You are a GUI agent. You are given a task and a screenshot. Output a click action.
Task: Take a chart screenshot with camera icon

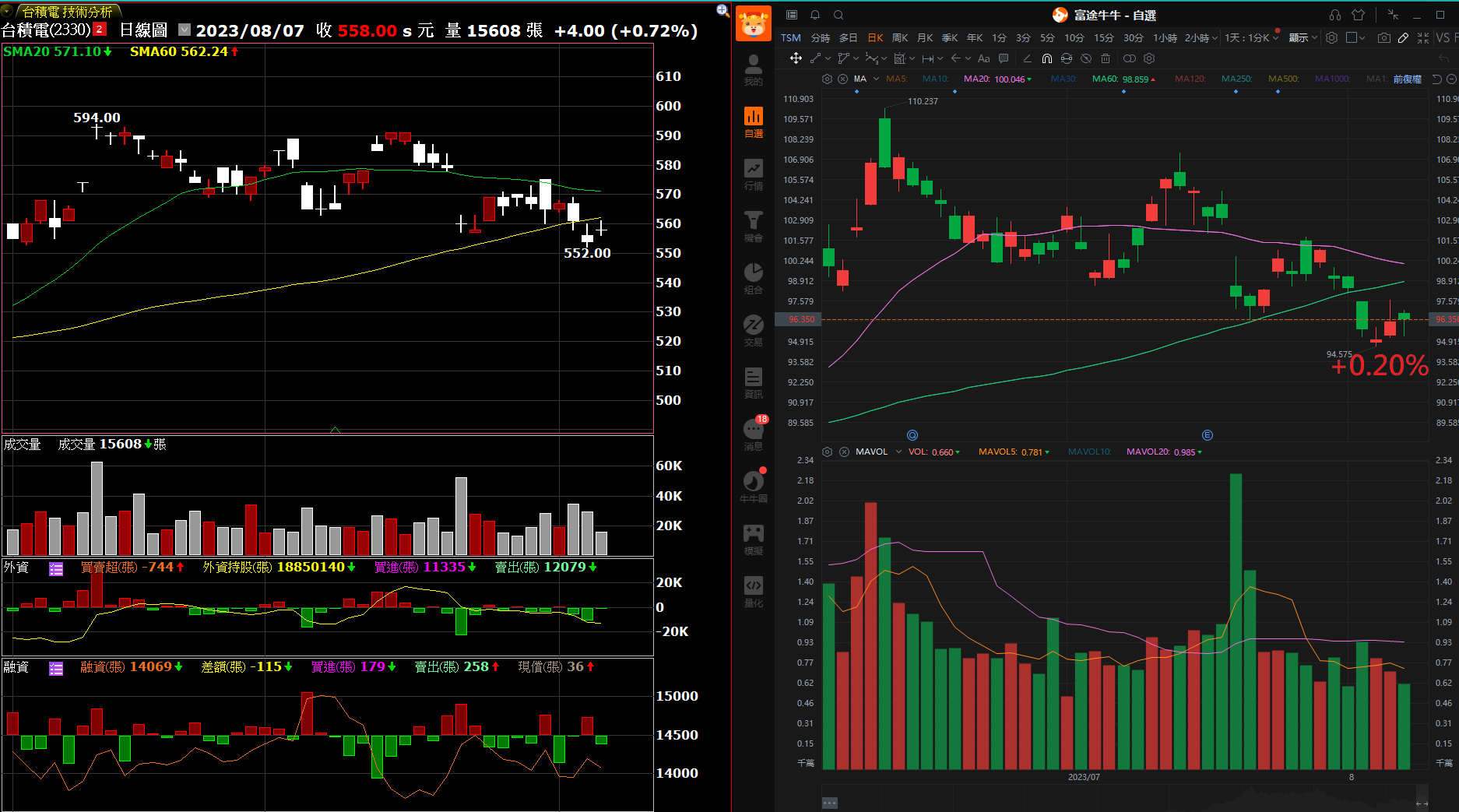click(1383, 37)
